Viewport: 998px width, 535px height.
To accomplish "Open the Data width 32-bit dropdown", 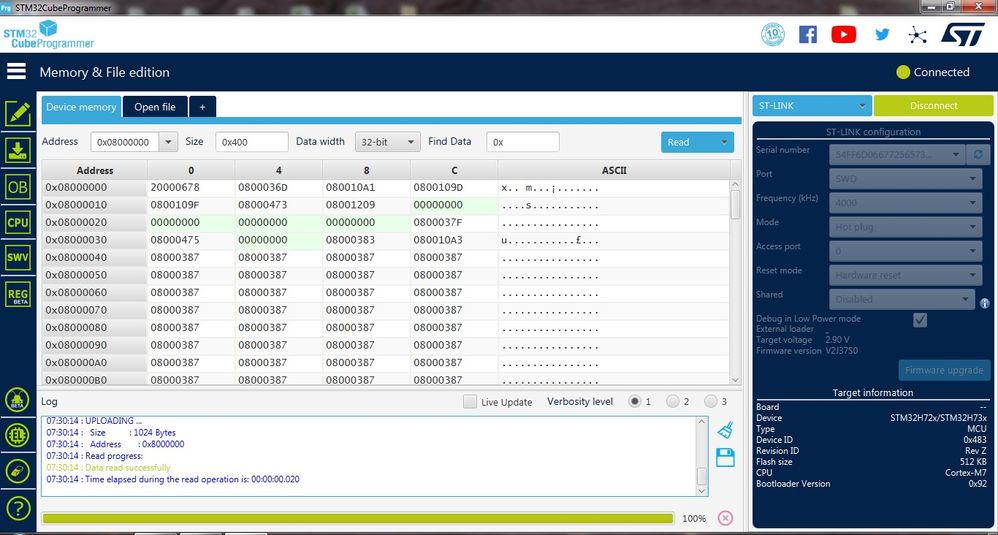I will [388, 142].
